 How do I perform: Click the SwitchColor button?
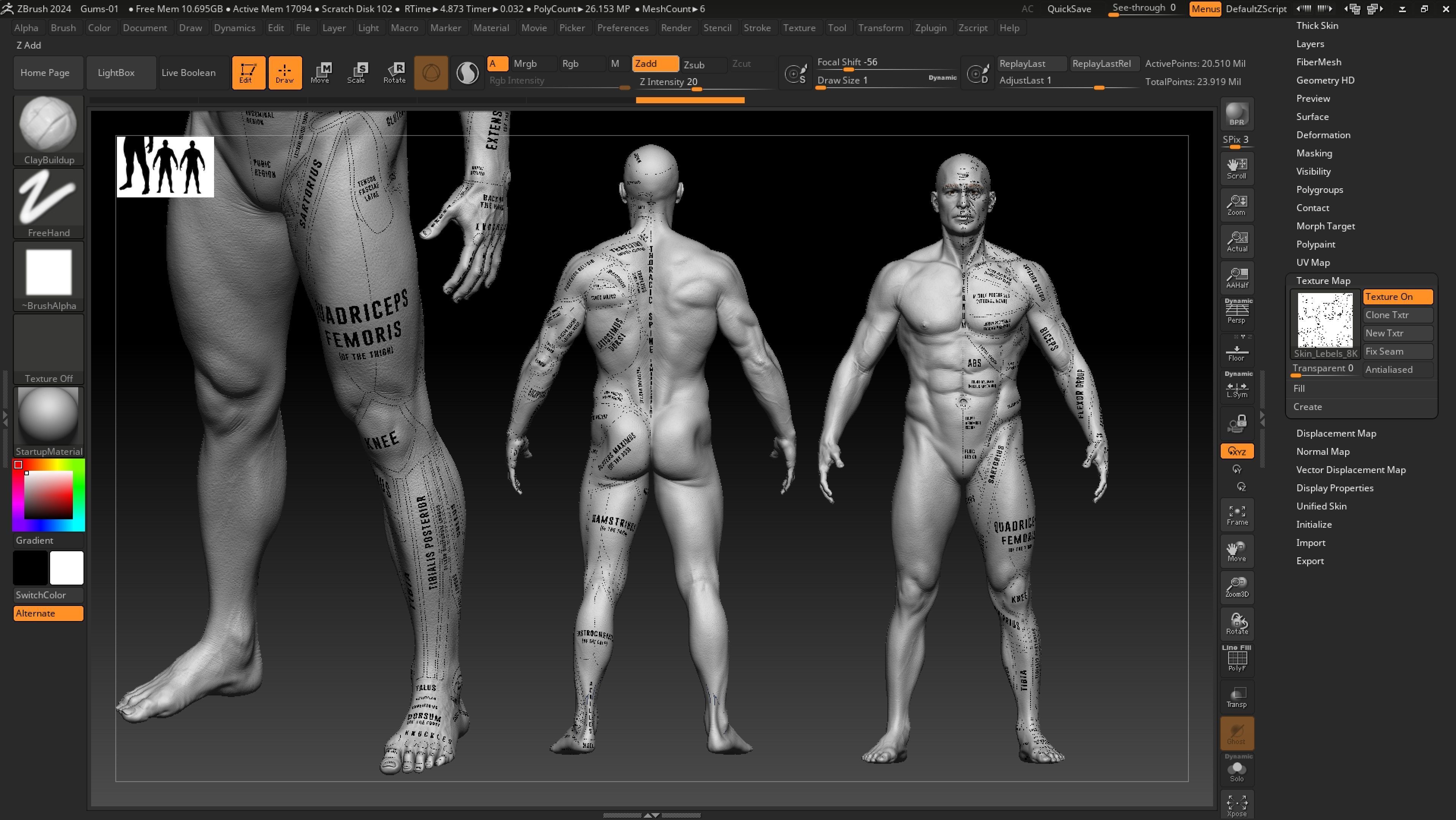click(x=49, y=595)
